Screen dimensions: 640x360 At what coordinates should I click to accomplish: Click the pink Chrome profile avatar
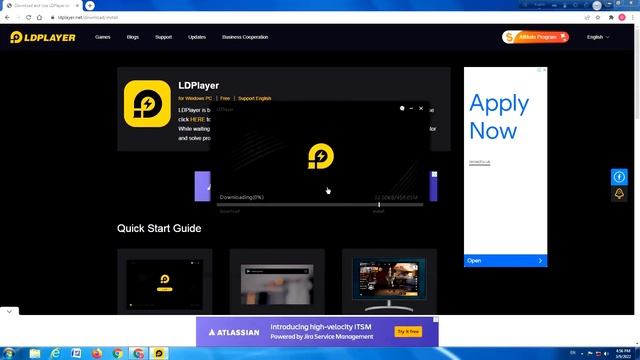point(622,18)
